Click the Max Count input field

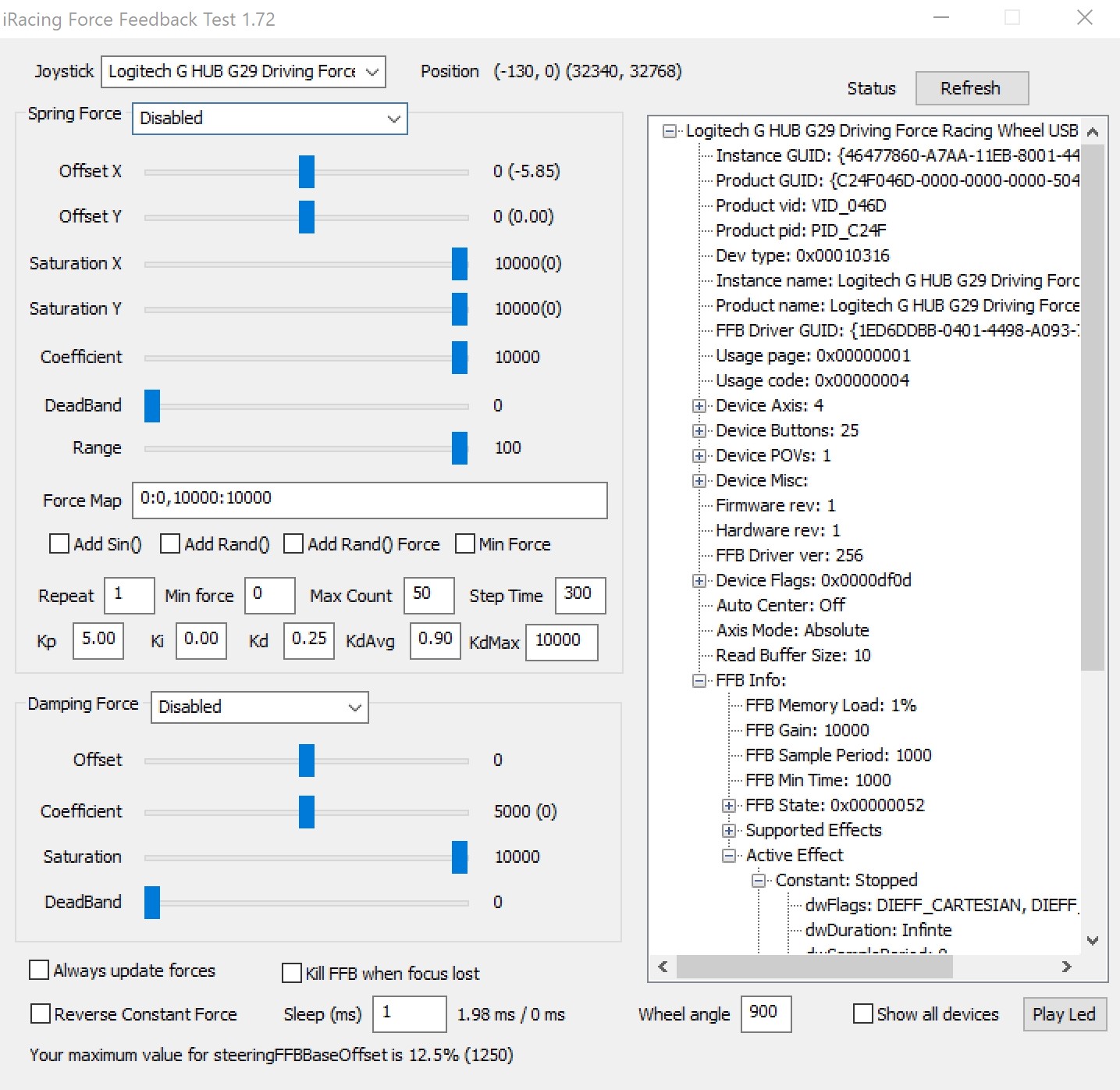coord(429,596)
